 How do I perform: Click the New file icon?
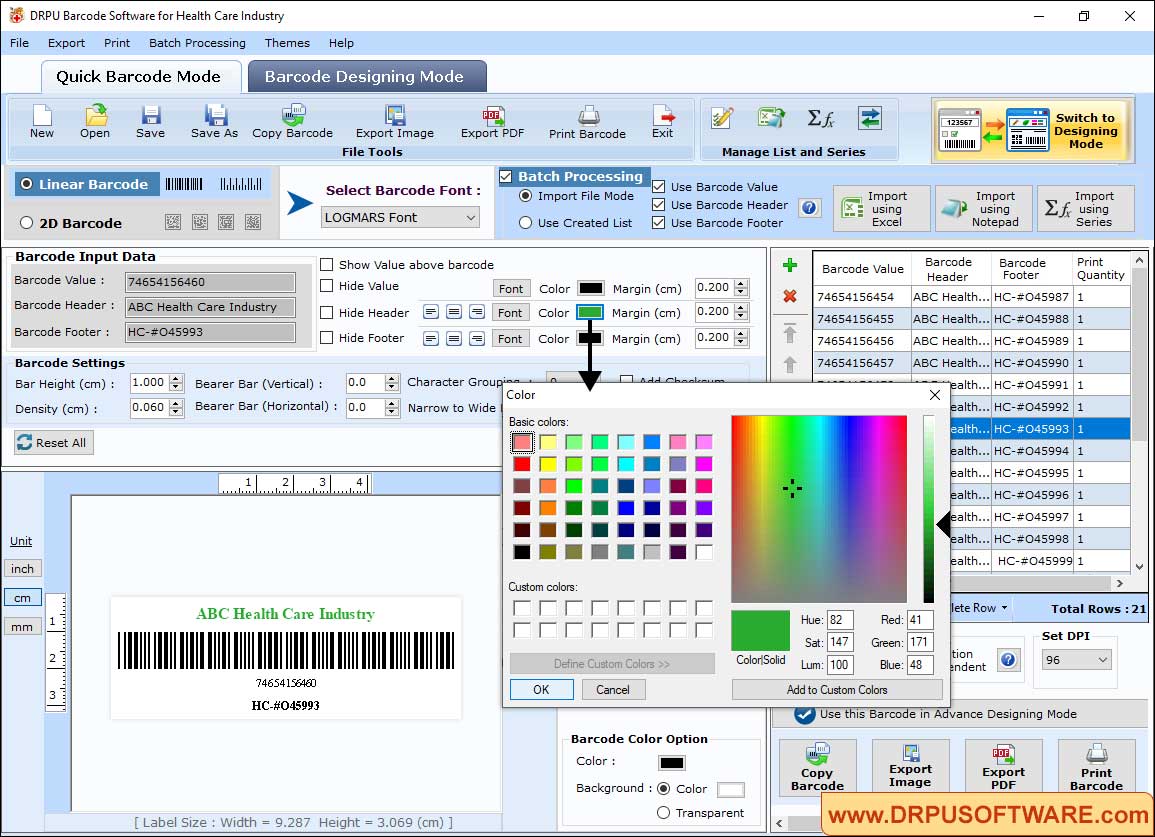click(42, 122)
